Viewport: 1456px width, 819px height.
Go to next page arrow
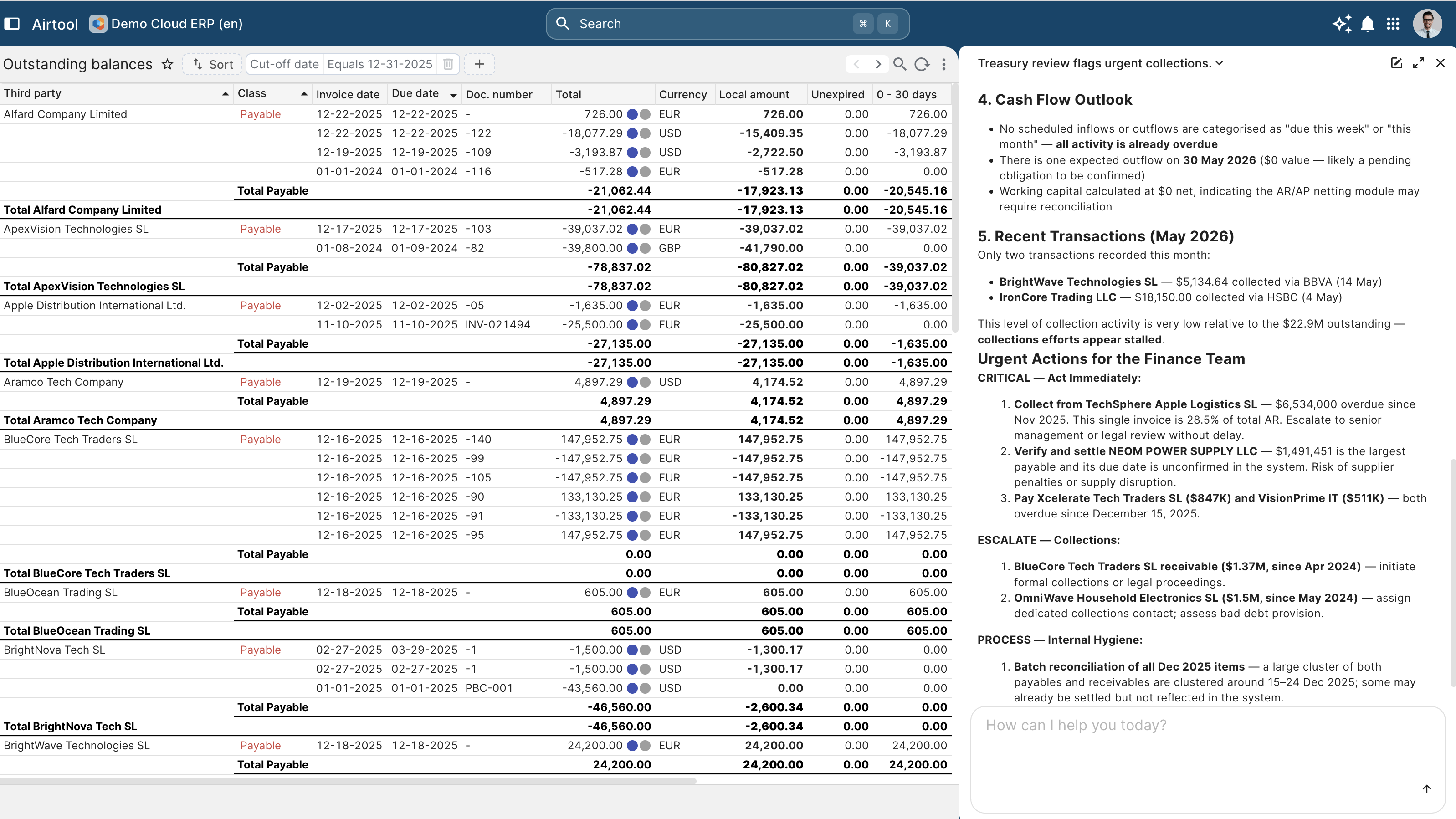(878, 64)
